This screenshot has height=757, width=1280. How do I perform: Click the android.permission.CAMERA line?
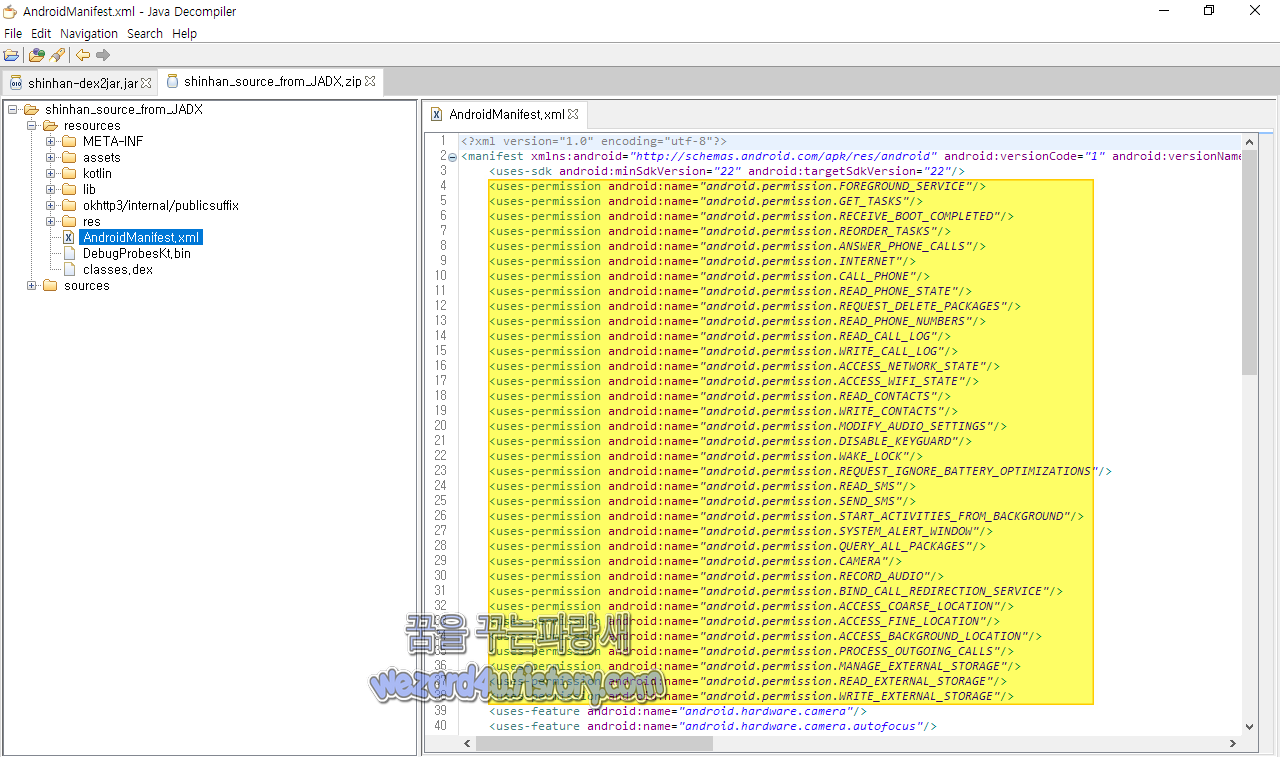[x=695, y=561]
